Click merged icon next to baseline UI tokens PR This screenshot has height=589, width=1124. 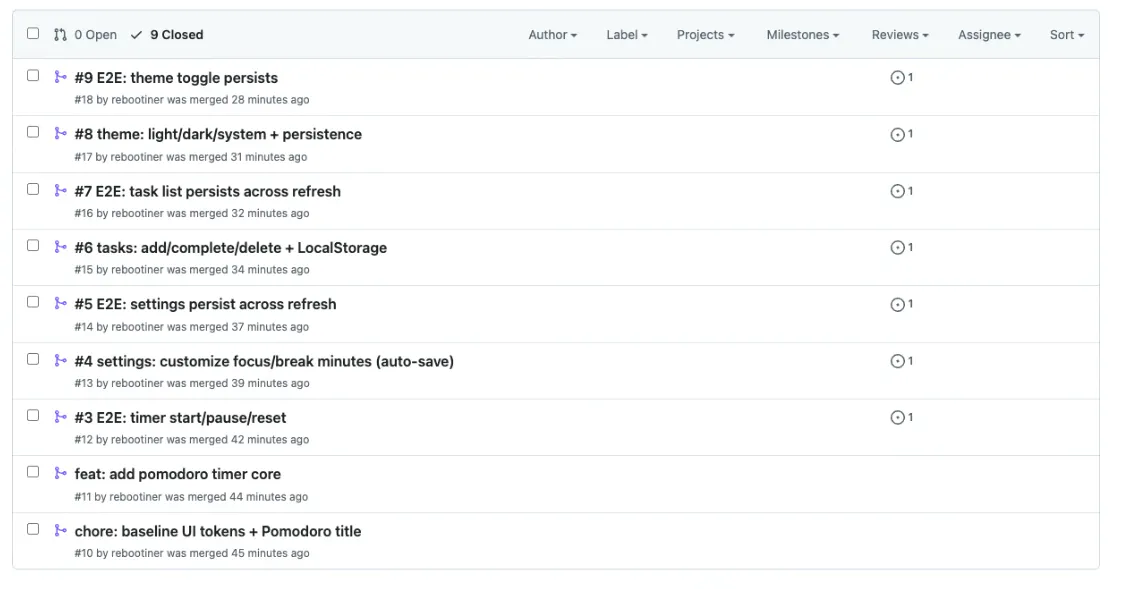click(61, 531)
